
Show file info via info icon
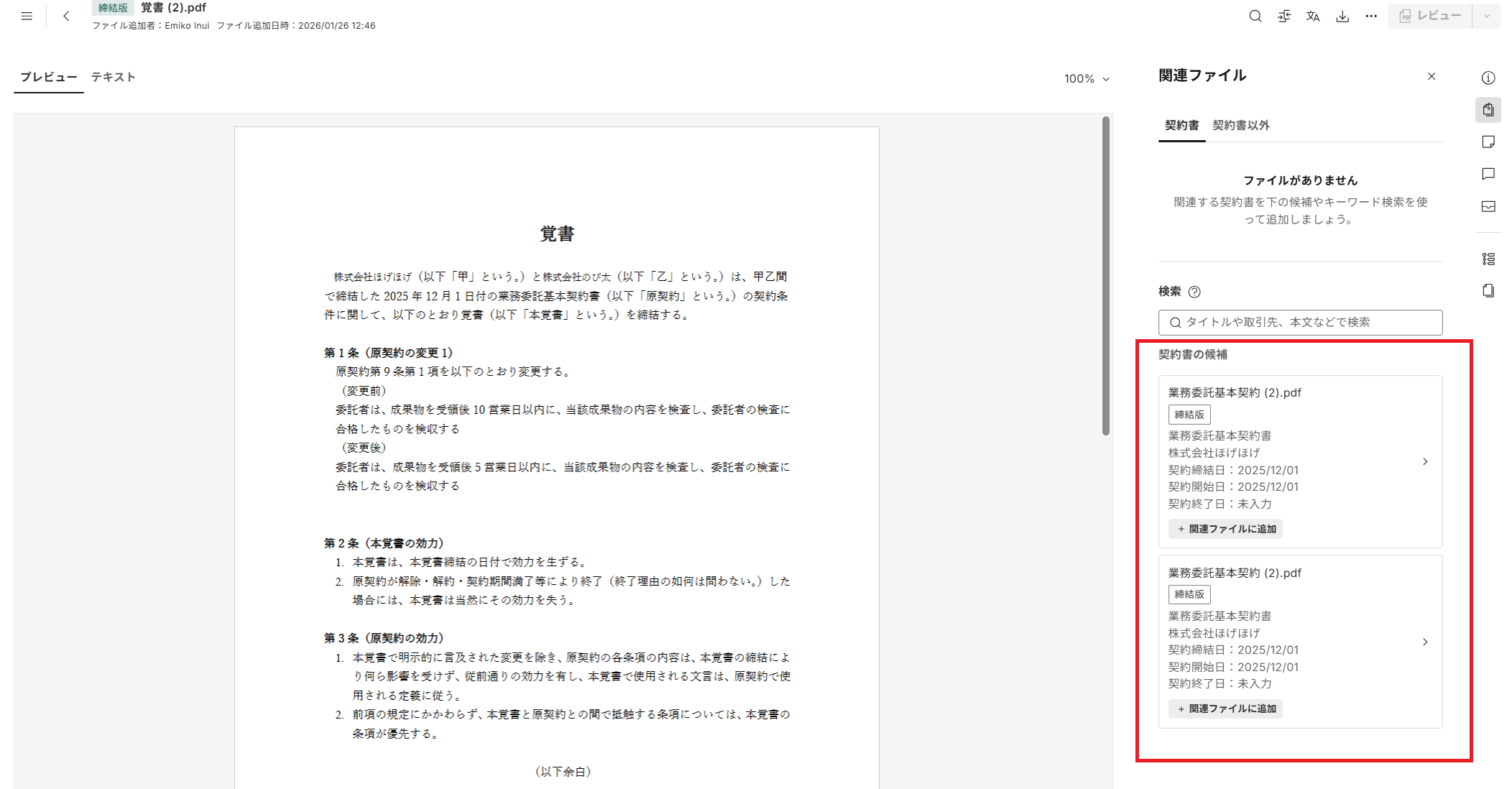tap(1488, 78)
